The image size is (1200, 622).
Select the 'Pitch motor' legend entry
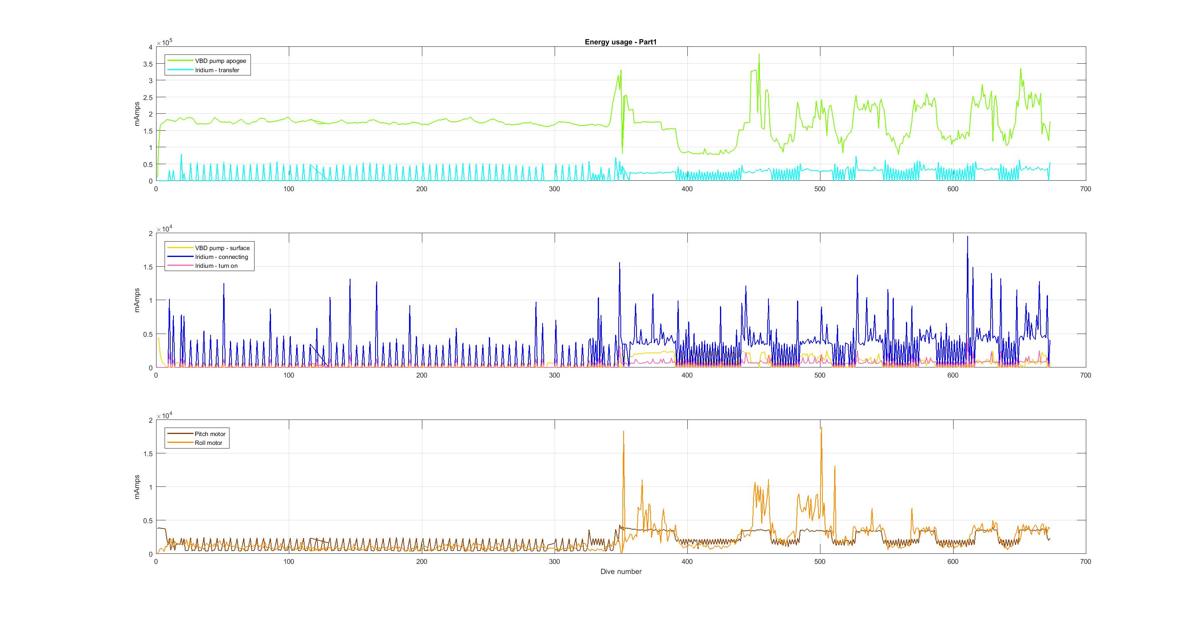point(210,432)
